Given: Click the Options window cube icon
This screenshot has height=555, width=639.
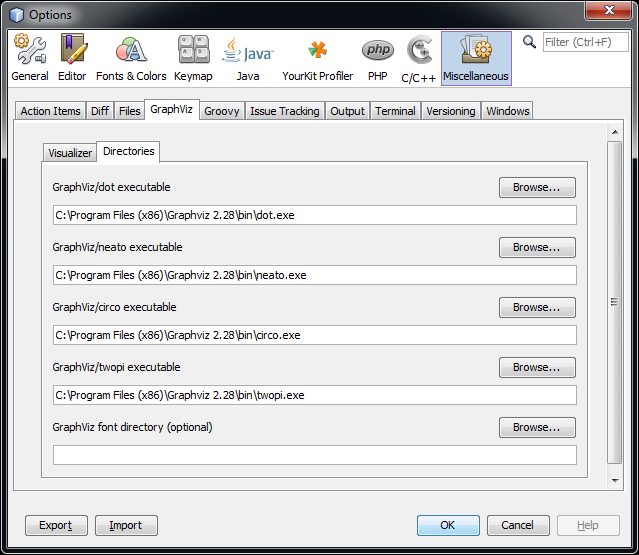Looking at the screenshot, I should (17, 15).
